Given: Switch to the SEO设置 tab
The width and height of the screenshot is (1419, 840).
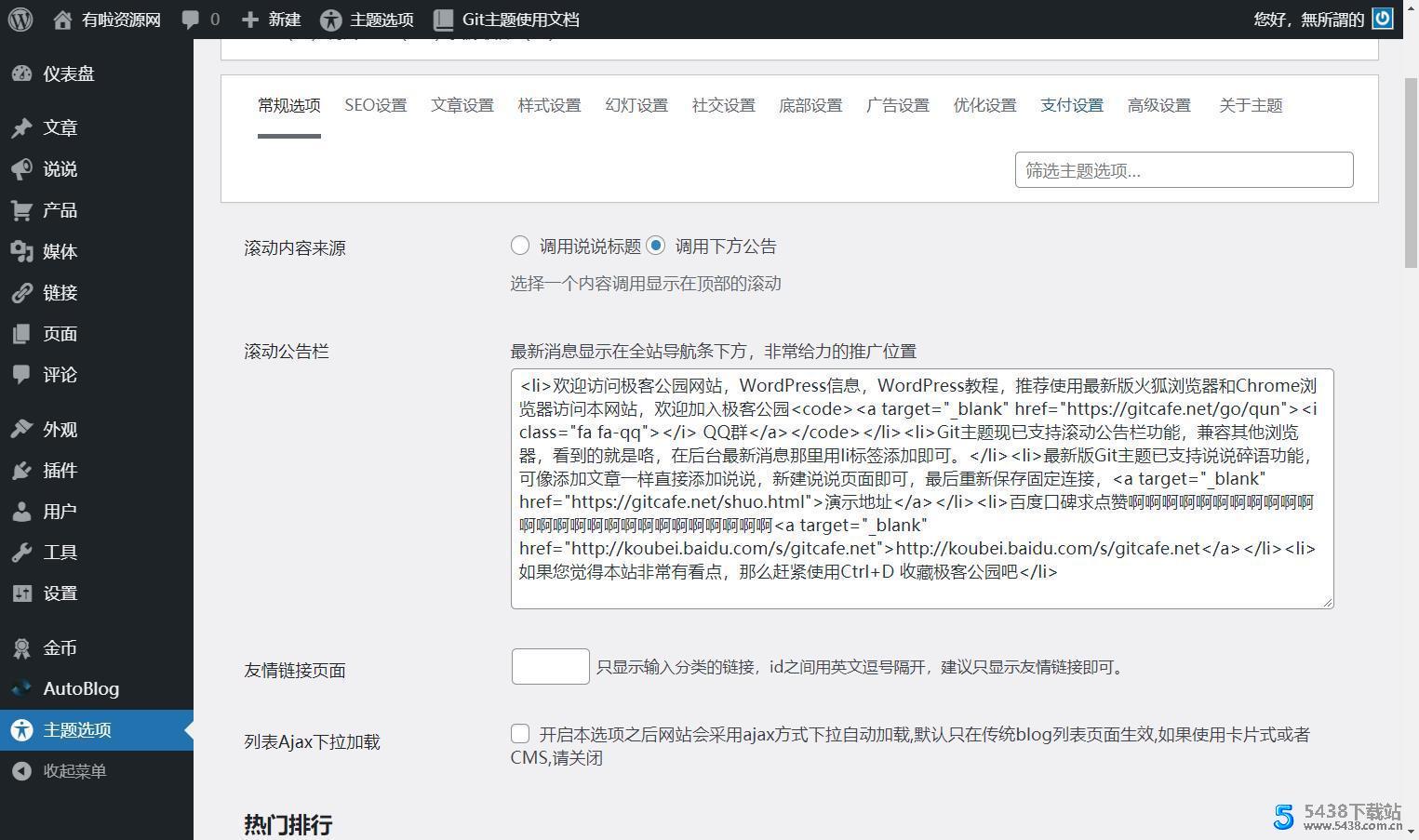Looking at the screenshot, I should point(375,105).
